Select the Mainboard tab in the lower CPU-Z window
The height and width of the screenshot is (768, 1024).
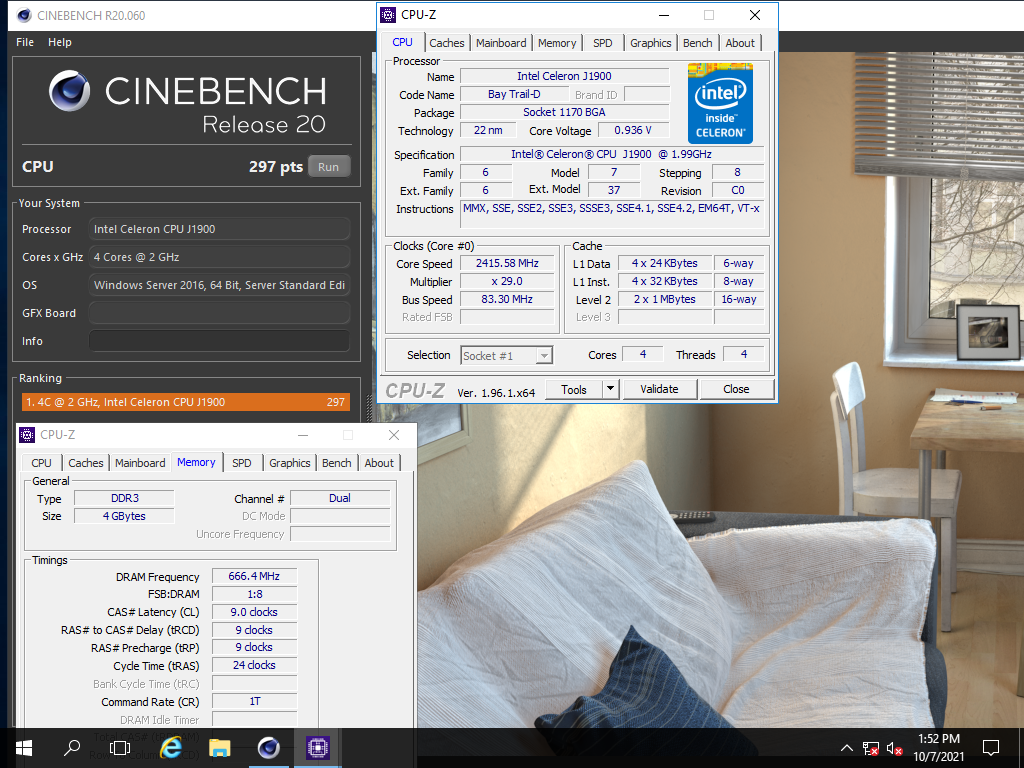click(x=140, y=463)
